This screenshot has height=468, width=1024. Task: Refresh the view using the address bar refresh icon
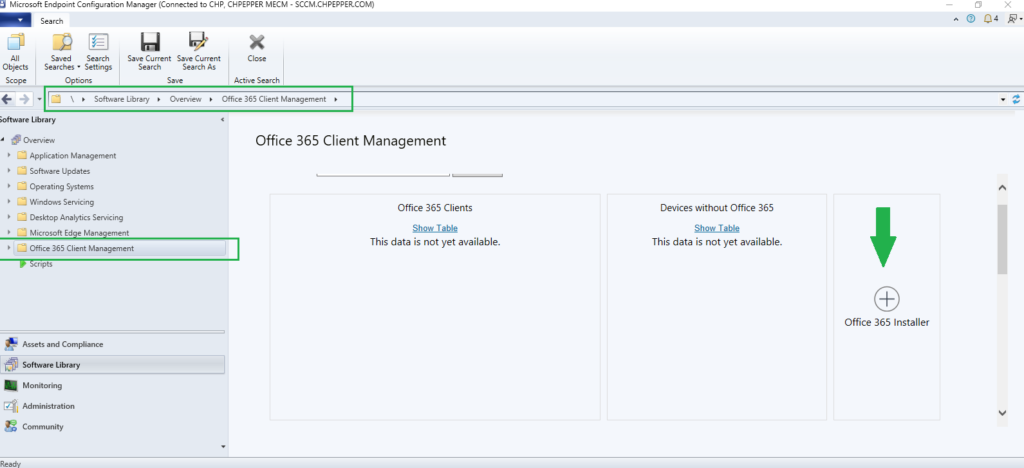(1016, 99)
